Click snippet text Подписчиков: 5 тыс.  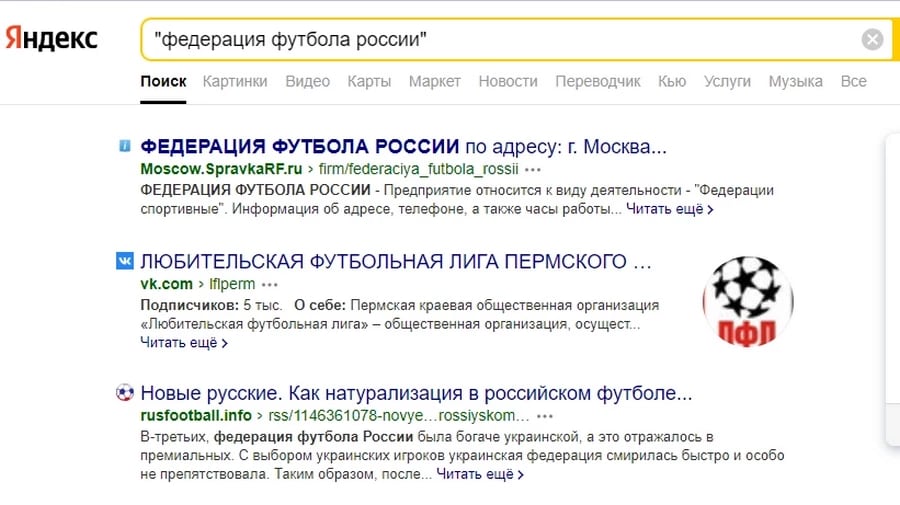(211, 305)
